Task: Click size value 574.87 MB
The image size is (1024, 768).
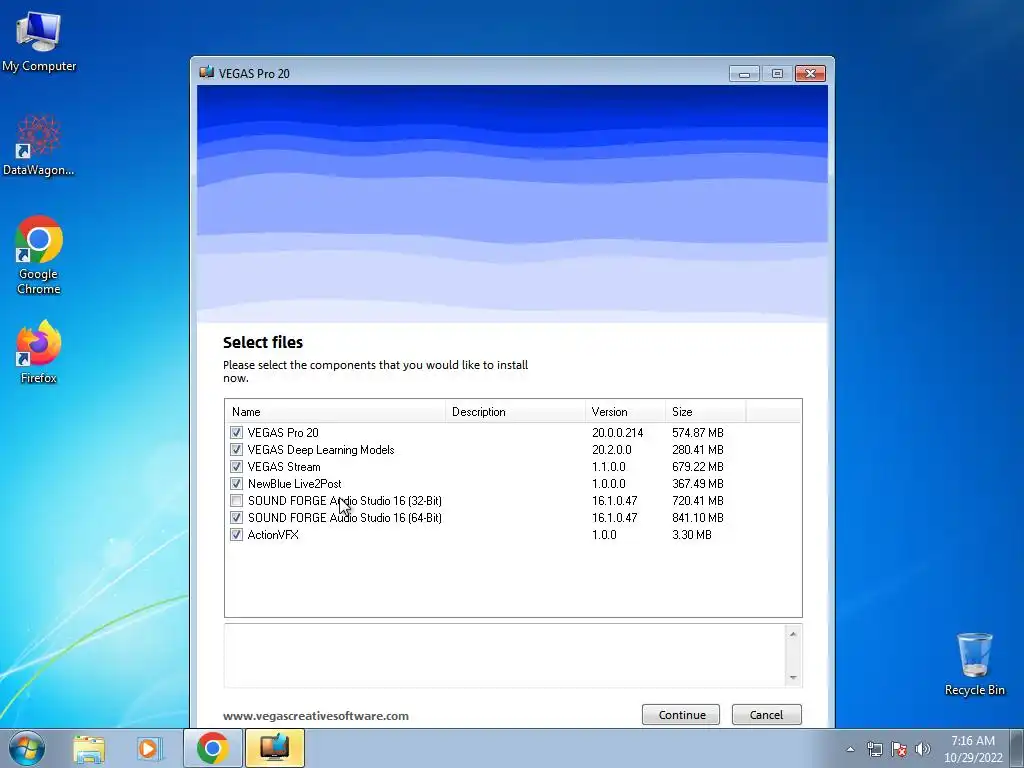Action: [697, 433]
